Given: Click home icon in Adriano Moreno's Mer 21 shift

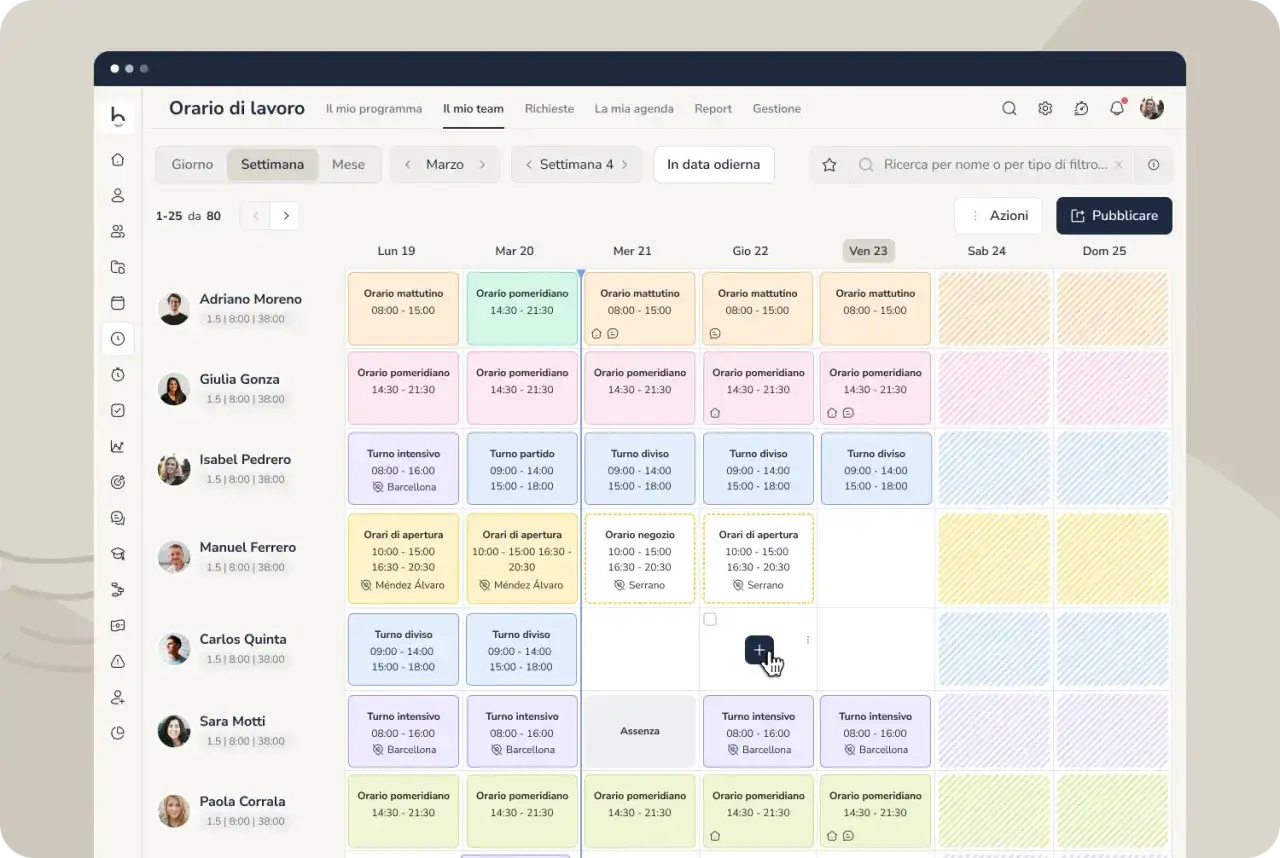Looking at the screenshot, I should point(597,333).
